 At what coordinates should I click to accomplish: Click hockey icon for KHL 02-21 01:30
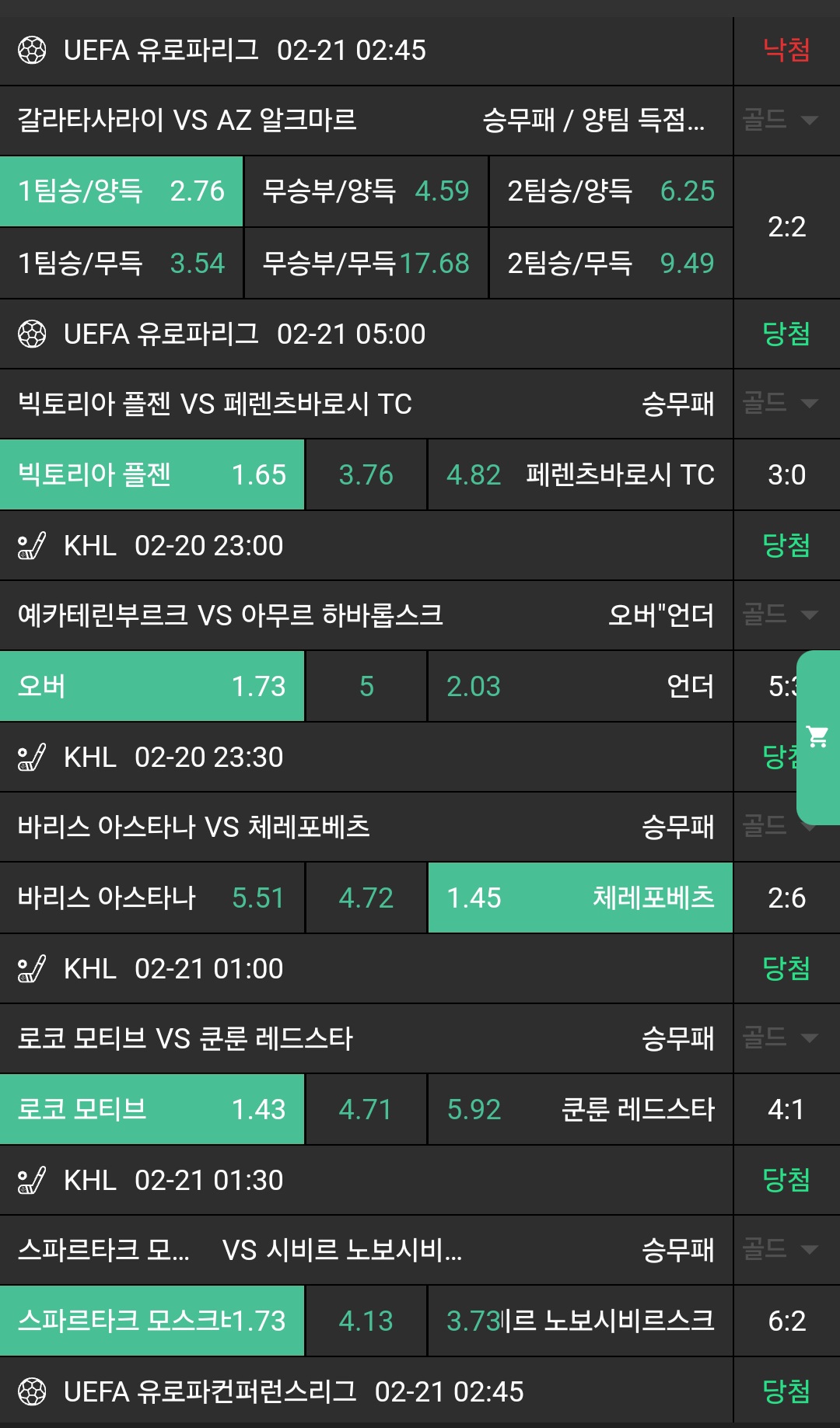32,1181
